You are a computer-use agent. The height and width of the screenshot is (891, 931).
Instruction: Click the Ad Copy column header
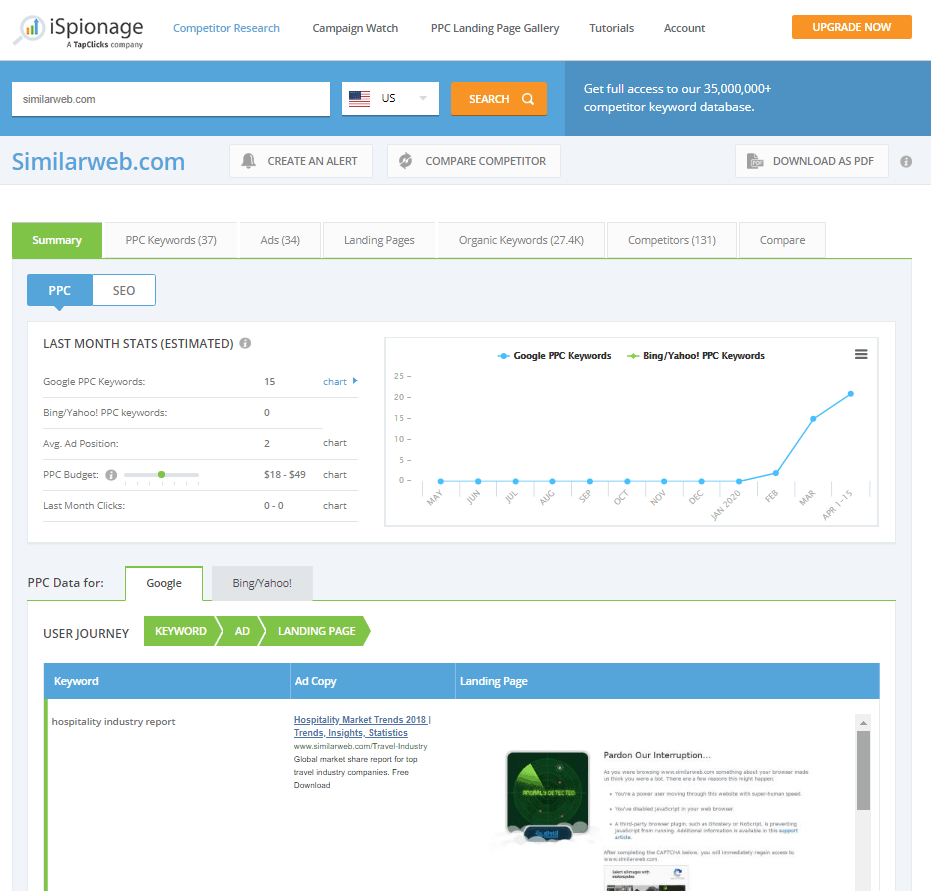click(x=373, y=681)
